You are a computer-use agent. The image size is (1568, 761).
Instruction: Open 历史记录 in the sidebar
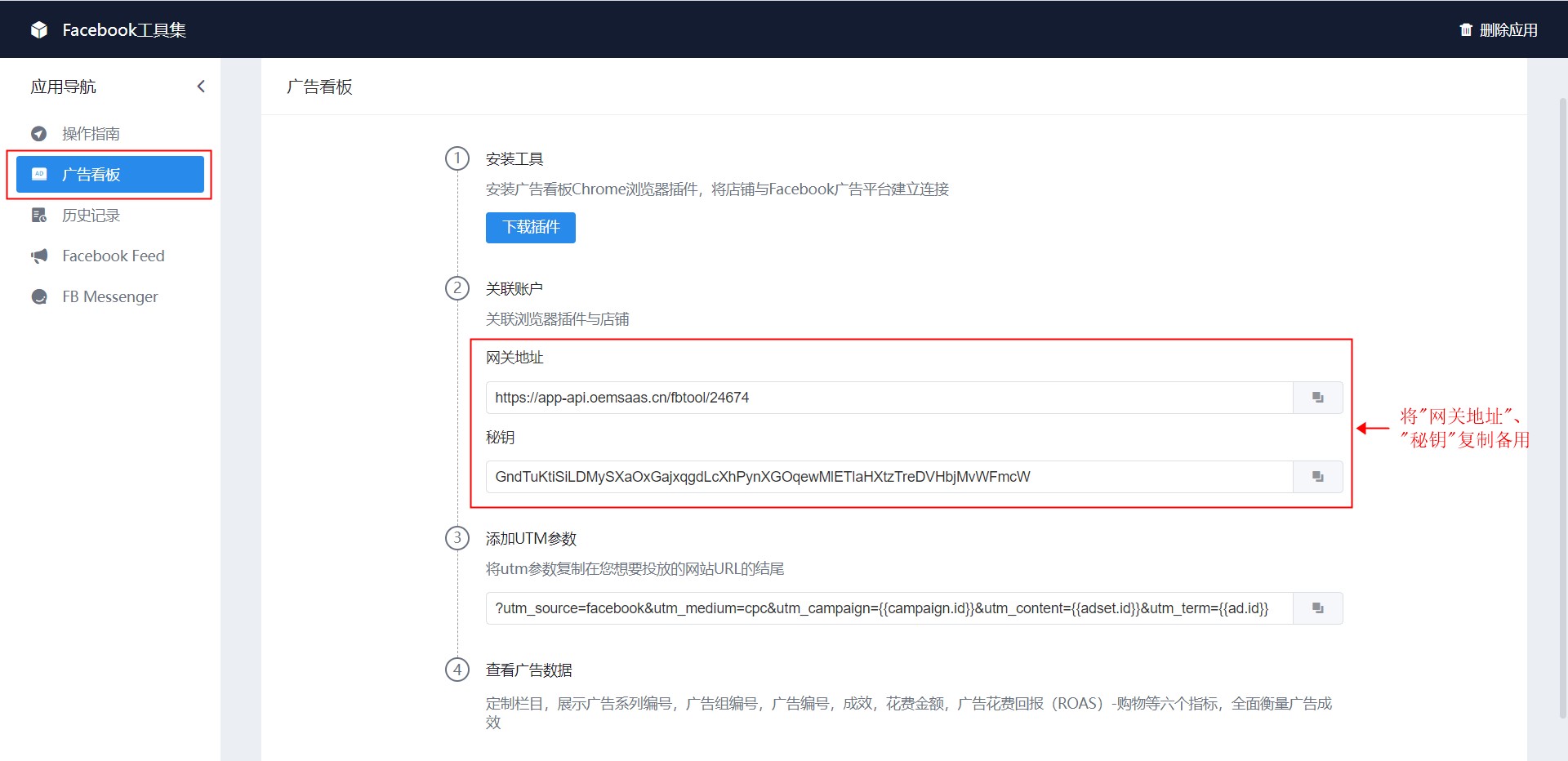tap(110, 215)
